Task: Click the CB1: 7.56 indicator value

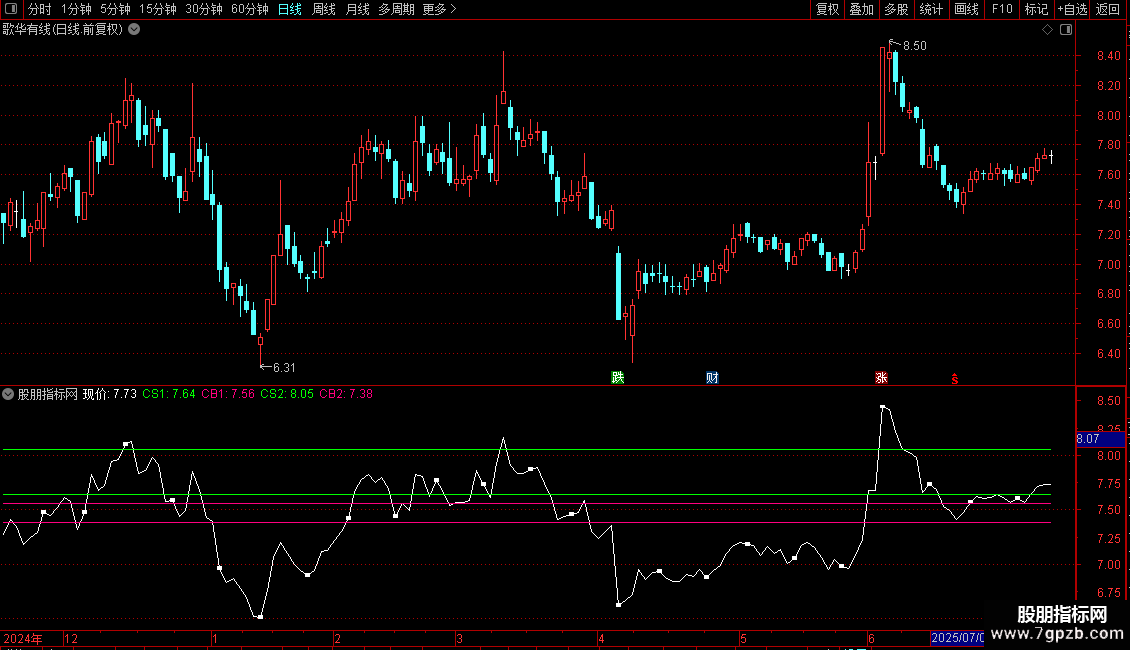Action: [x=228, y=394]
